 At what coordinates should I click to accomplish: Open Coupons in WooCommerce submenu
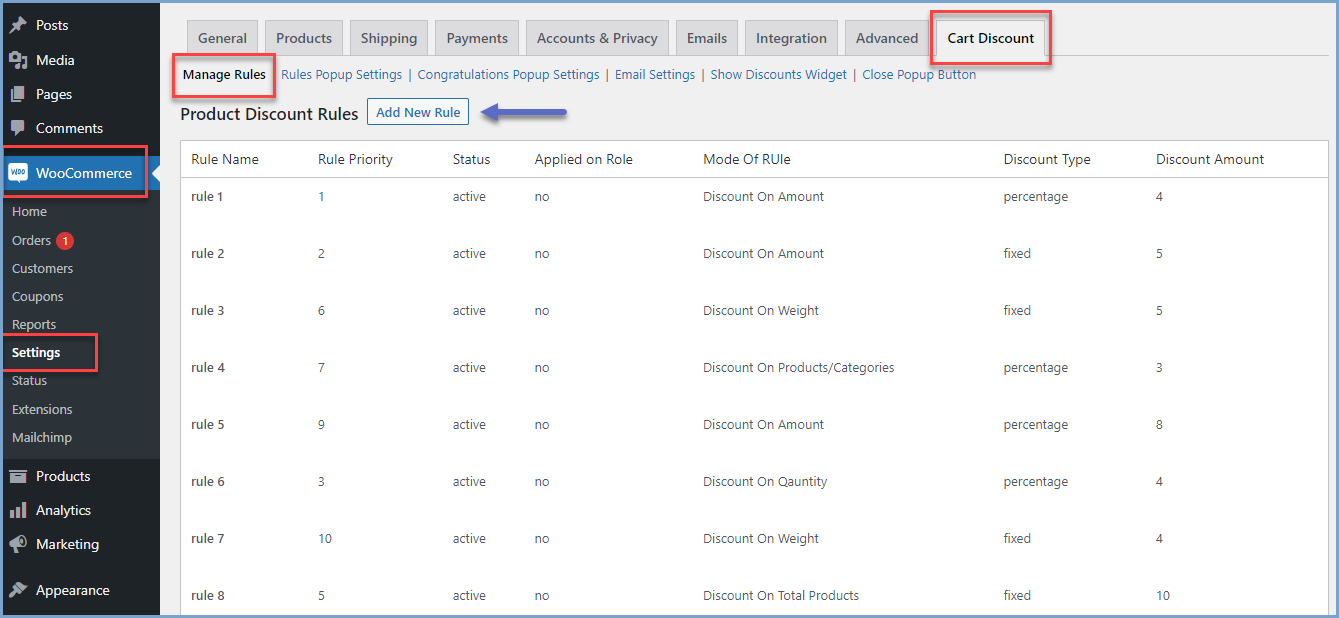point(37,297)
